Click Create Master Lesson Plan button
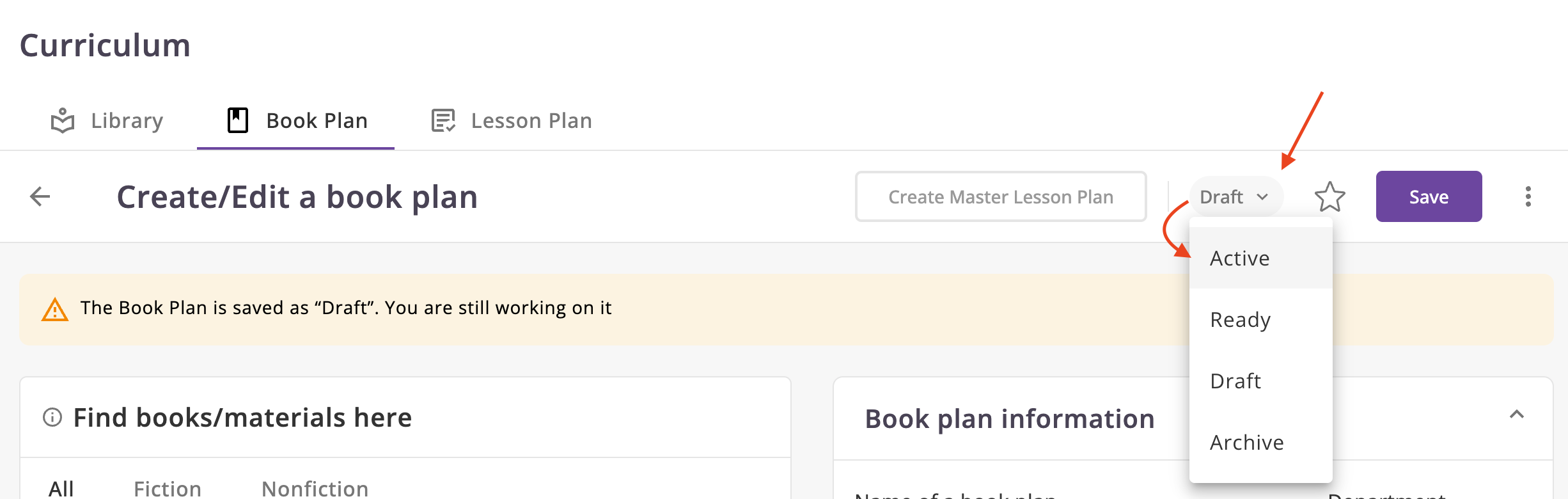The image size is (1568, 499). click(x=1000, y=196)
